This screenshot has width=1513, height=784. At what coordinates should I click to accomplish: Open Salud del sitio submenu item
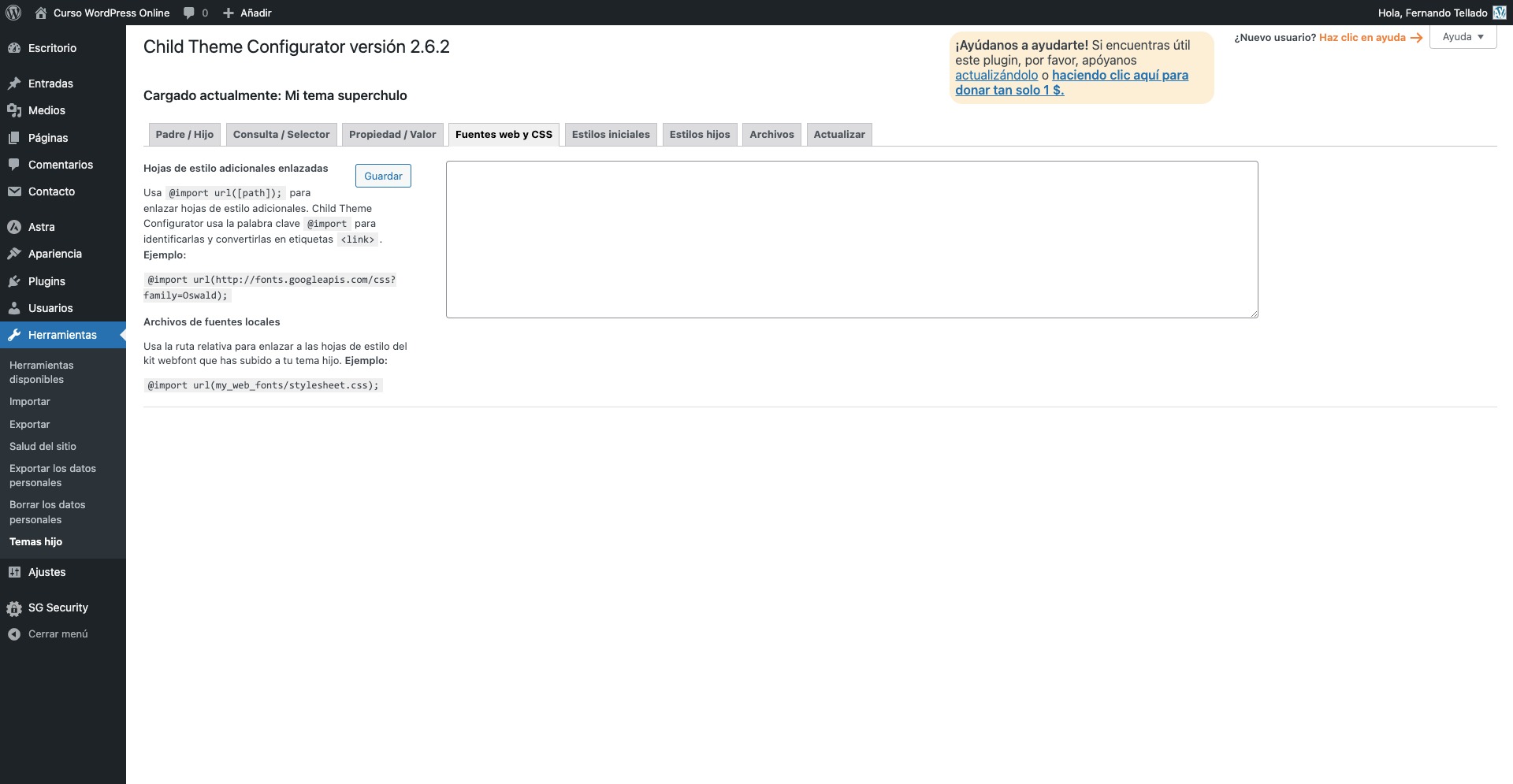(43, 447)
